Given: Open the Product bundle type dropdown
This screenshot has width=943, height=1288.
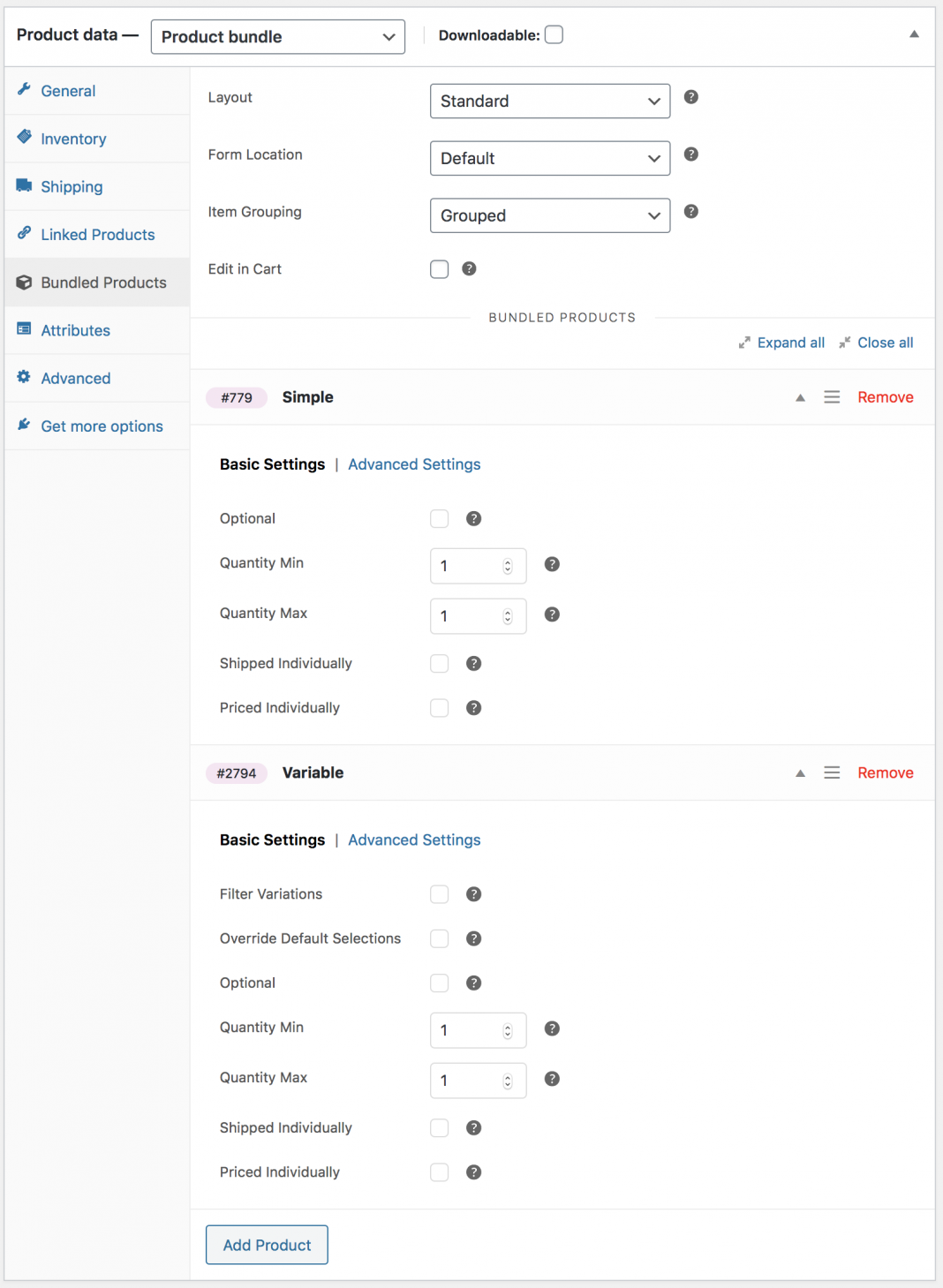Looking at the screenshot, I should coord(277,36).
